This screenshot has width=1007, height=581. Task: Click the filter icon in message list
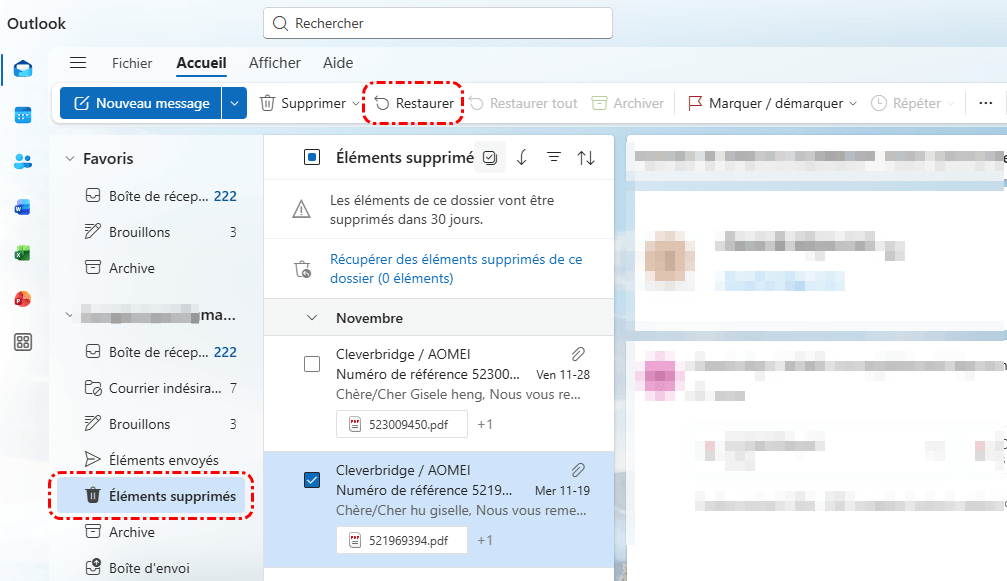(x=553, y=157)
